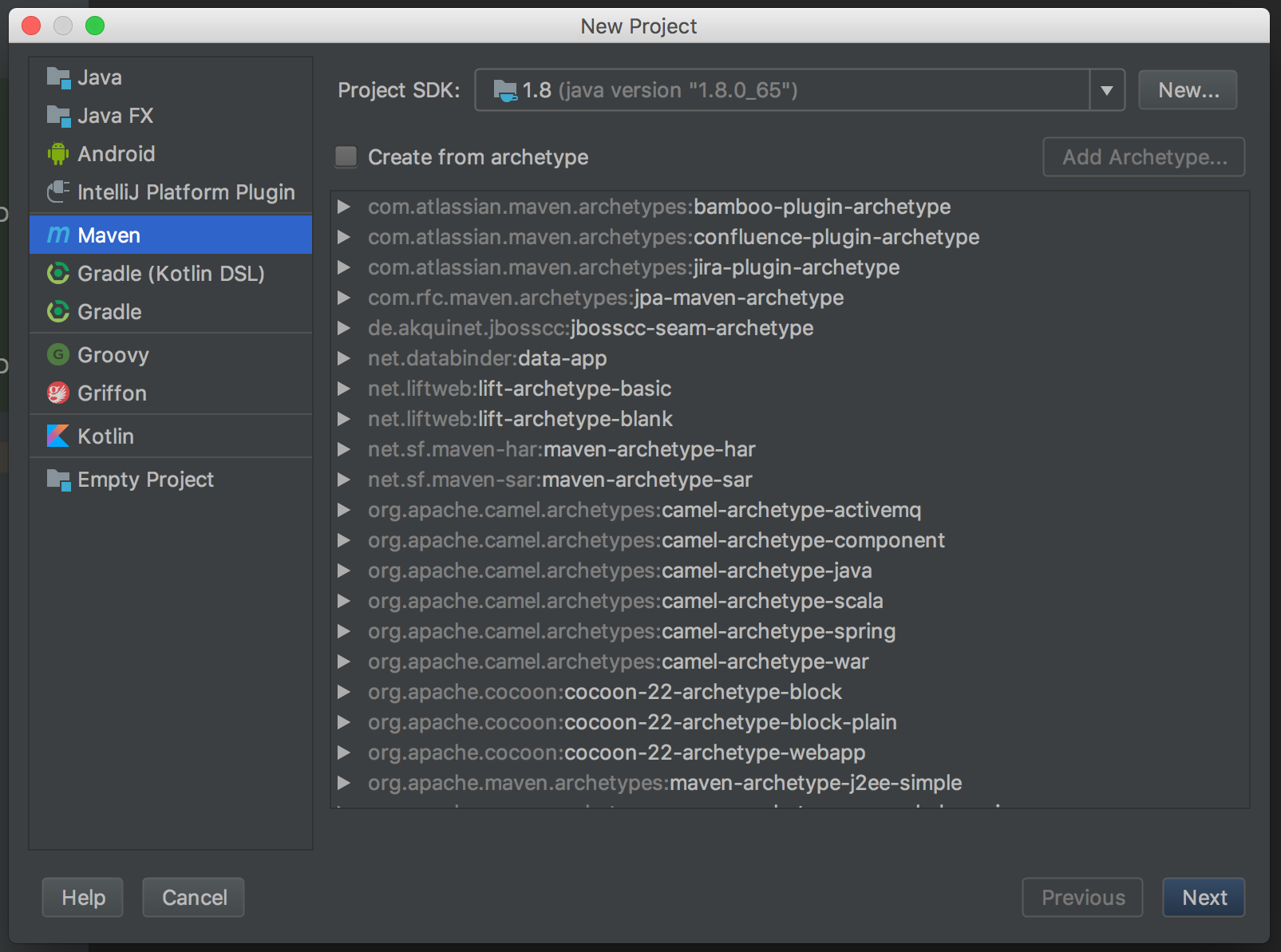
Task: Click the red Griffon icon
Action: click(x=58, y=393)
